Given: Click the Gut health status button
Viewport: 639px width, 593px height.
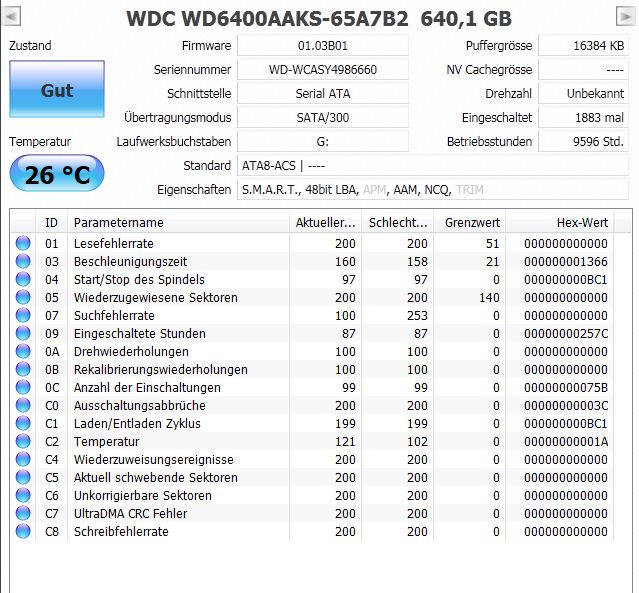Looking at the screenshot, I should pos(57,90).
